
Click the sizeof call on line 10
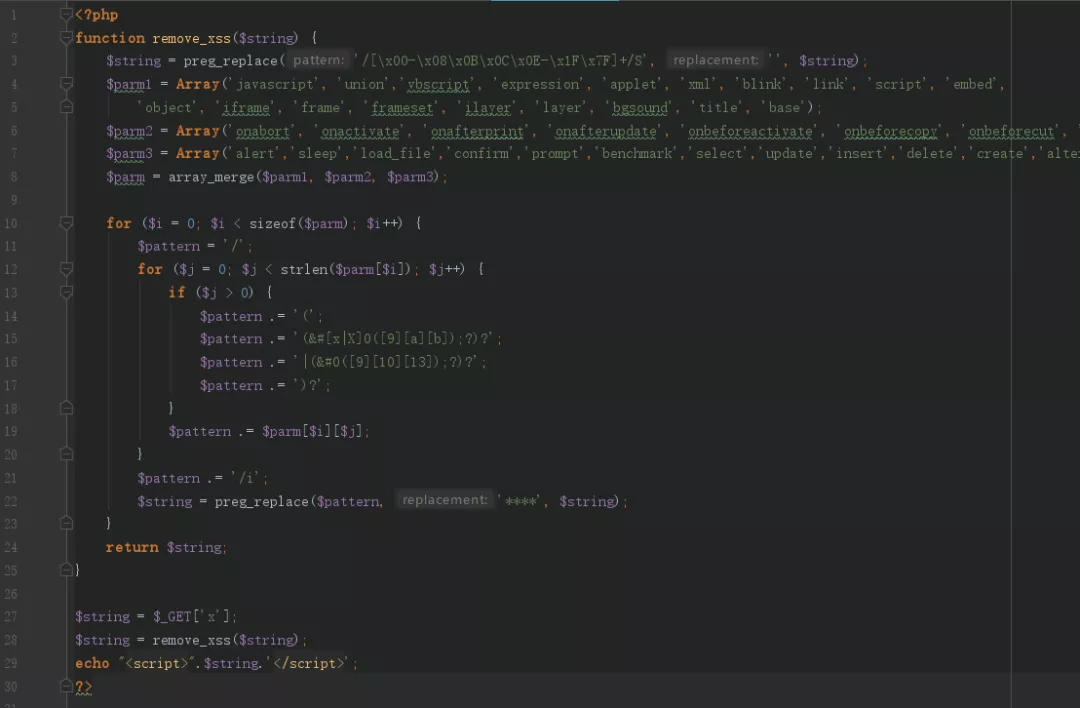tap(271, 223)
